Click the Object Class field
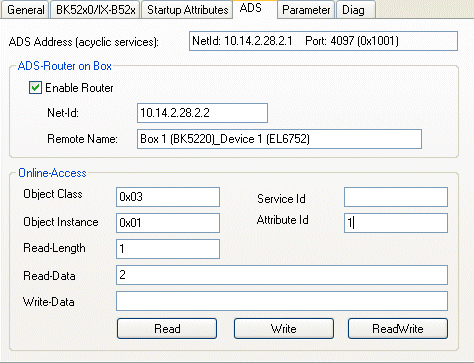 [x=168, y=197]
